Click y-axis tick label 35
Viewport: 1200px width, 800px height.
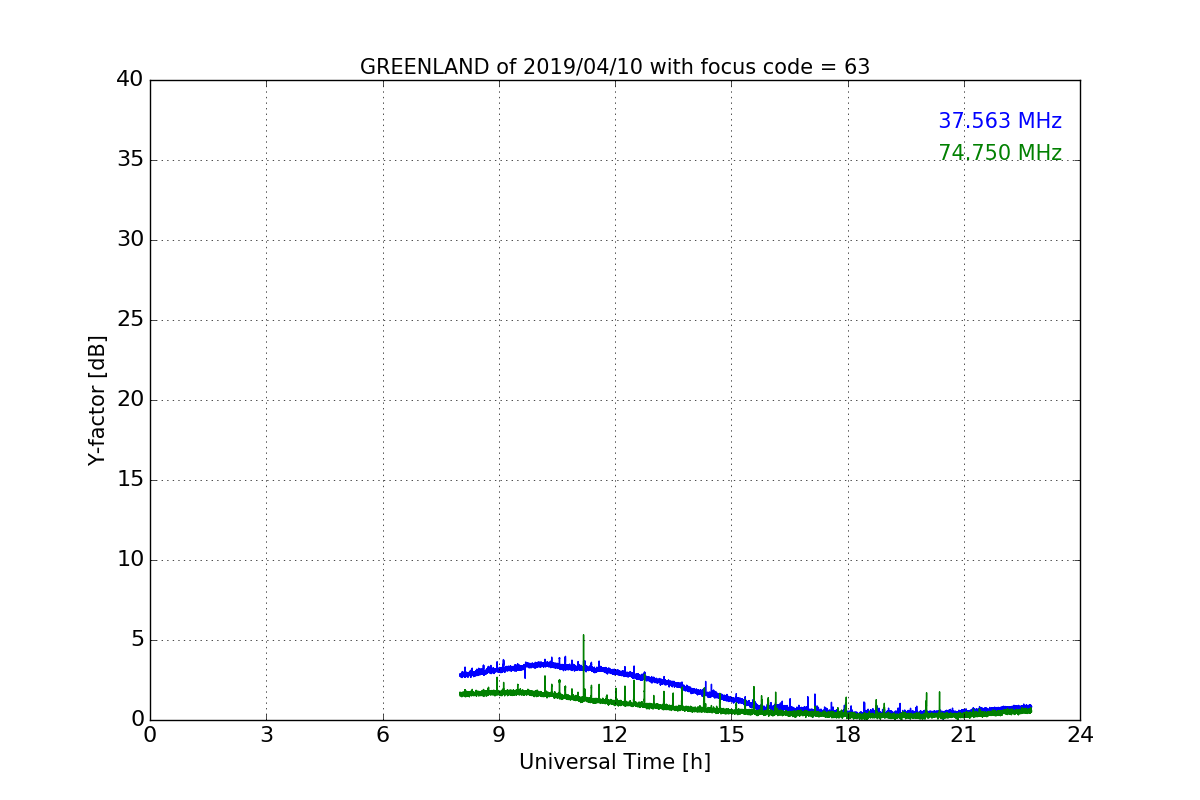pos(130,160)
